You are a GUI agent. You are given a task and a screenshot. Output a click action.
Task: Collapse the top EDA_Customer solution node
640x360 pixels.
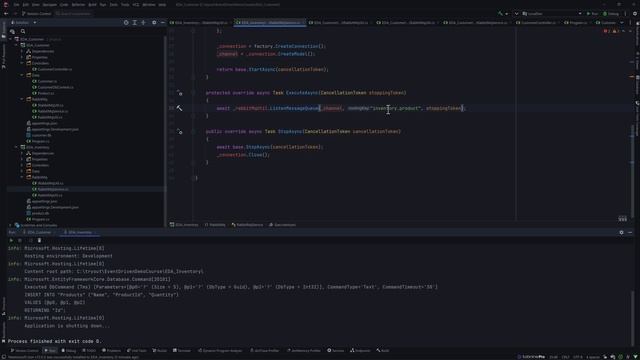point(11,39)
